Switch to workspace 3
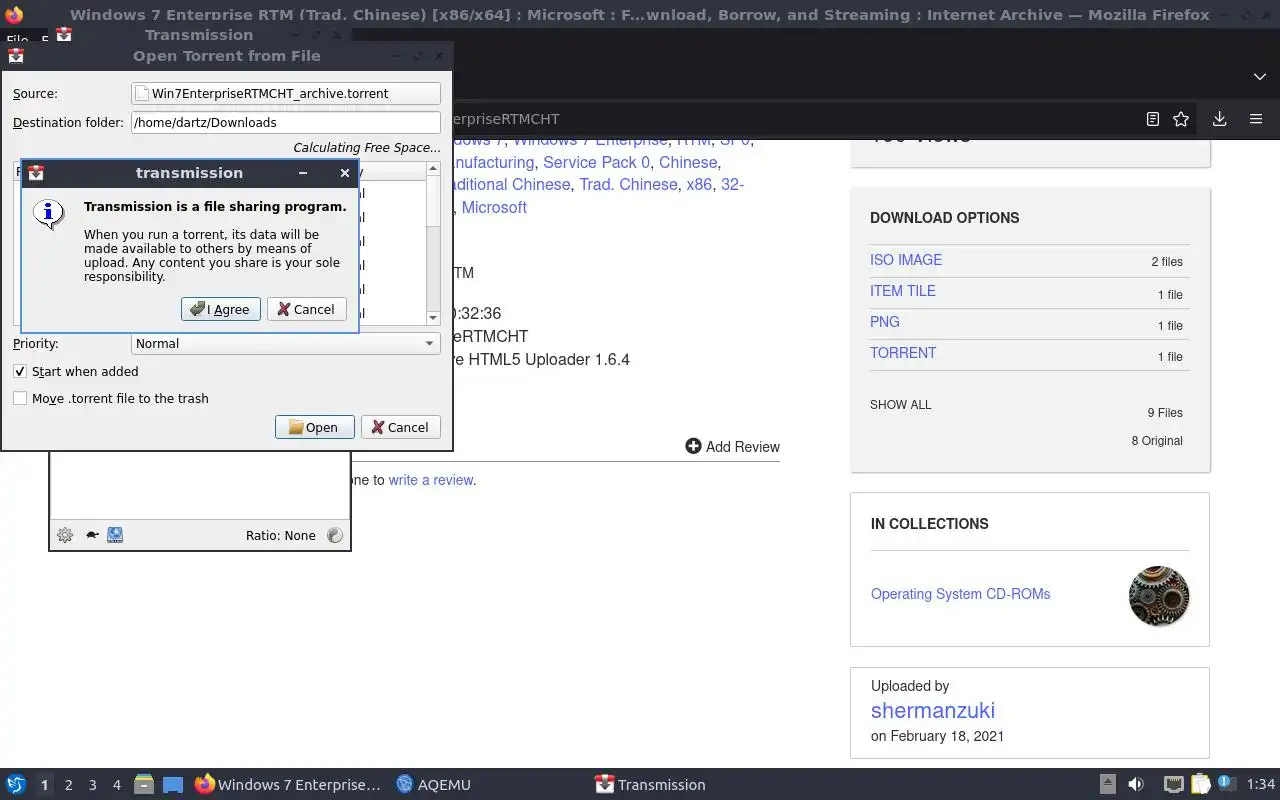The height and width of the screenshot is (800, 1280). (x=92, y=785)
